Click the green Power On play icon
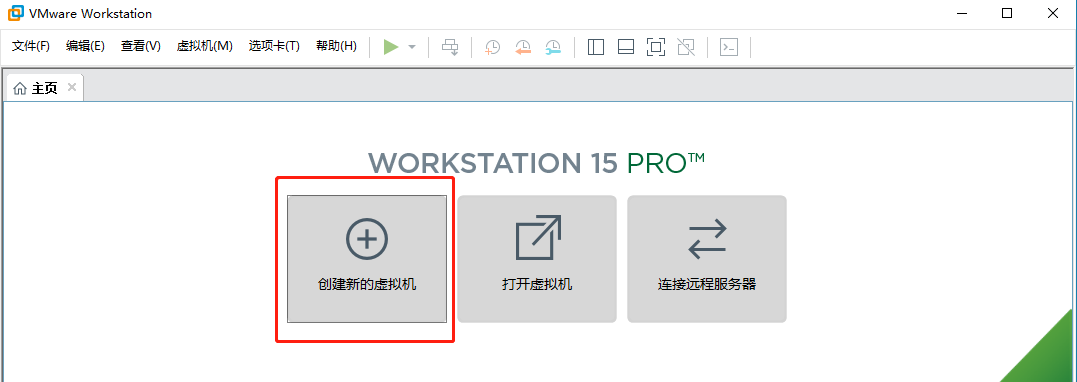1077x382 pixels. pos(391,47)
